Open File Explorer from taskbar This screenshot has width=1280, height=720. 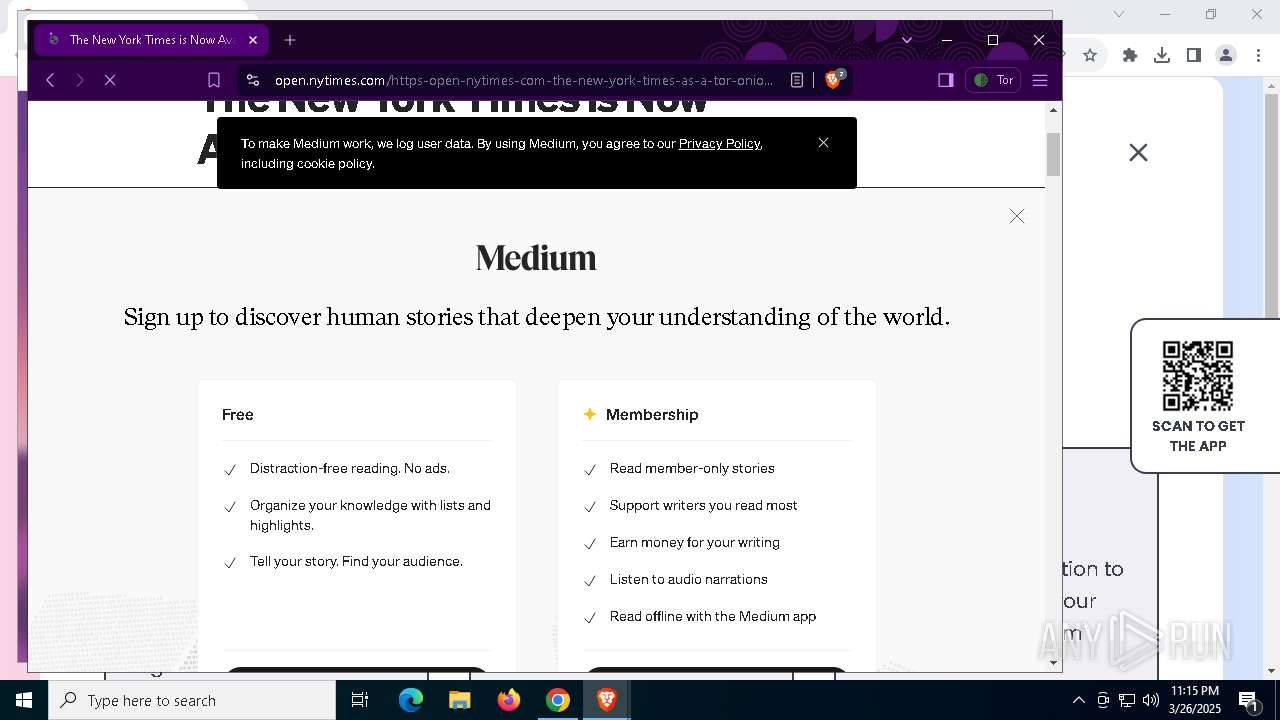(460, 700)
